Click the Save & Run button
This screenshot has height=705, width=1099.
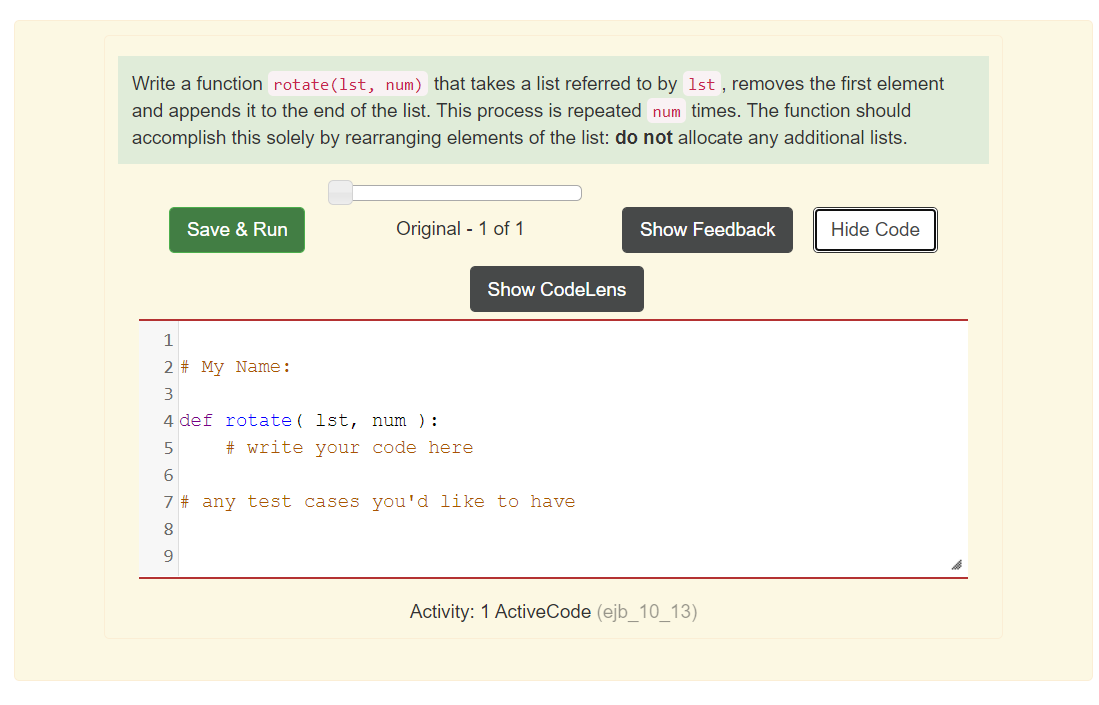pyautogui.click(x=236, y=229)
